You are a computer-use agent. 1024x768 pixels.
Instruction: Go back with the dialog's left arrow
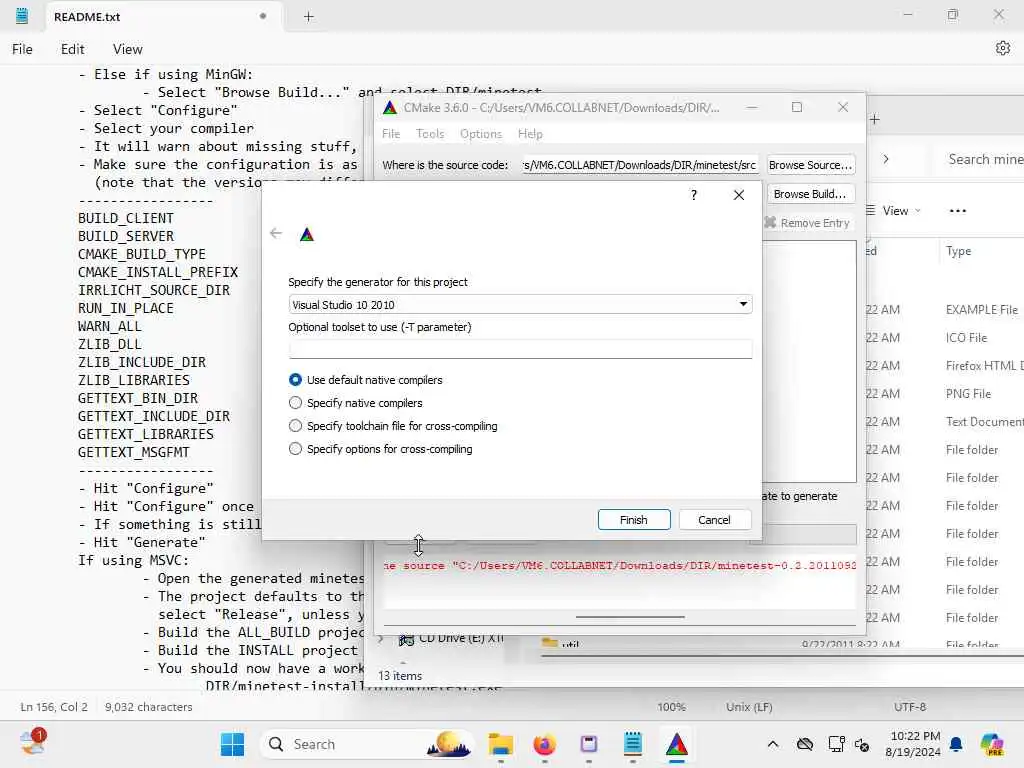point(276,233)
